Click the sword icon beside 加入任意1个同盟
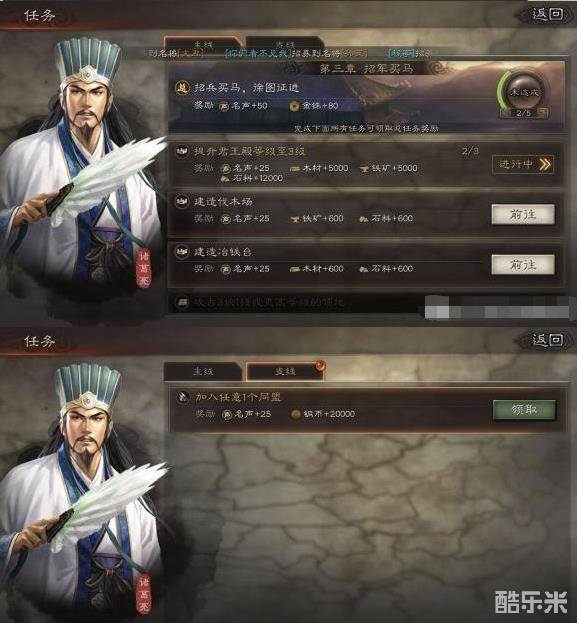 pos(183,397)
